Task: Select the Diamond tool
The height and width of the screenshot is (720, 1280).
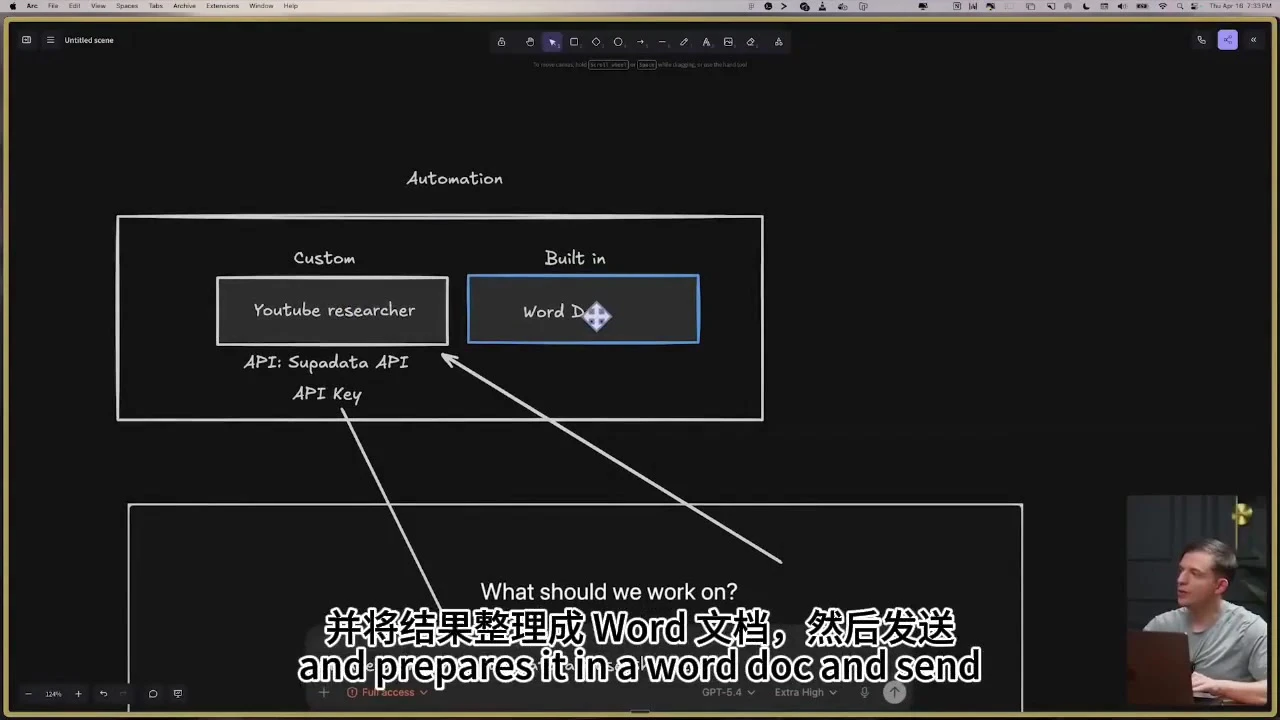Action: coord(596,41)
